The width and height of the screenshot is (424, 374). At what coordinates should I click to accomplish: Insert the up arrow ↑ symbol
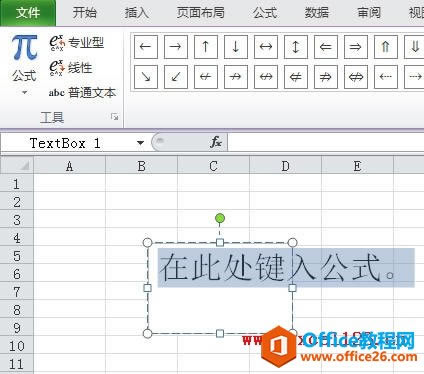click(x=206, y=47)
